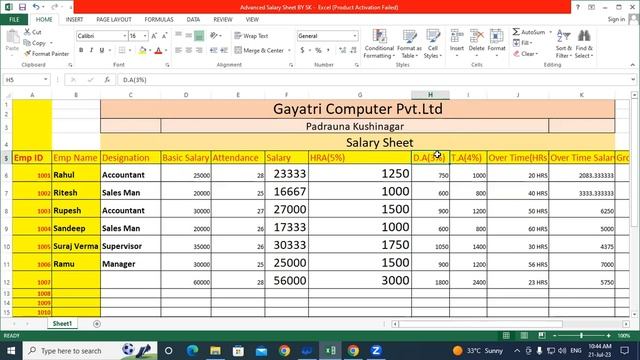
Task: Open Format as Table gallery
Action: click(x=409, y=44)
